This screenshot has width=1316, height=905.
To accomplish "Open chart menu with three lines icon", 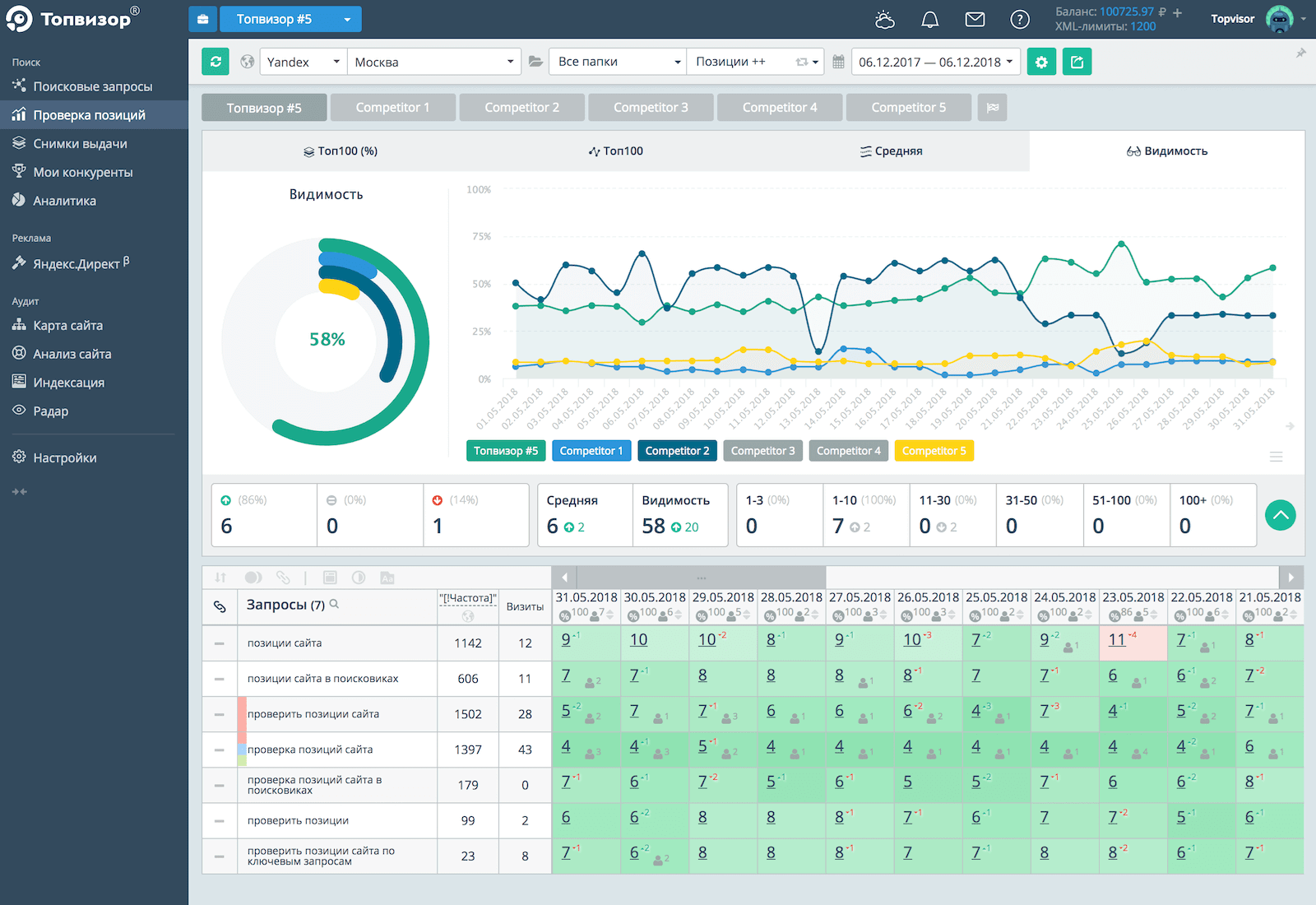I will [x=1276, y=457].
